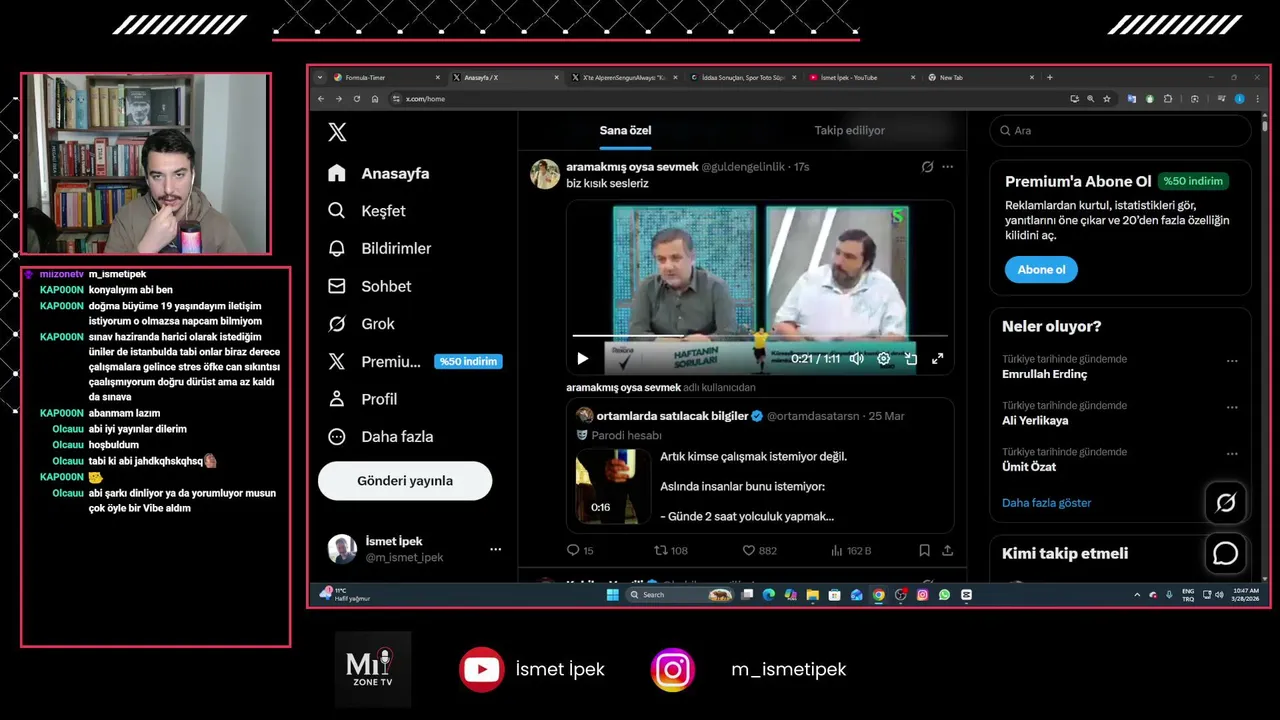Open three-dot menu on the guldengelinlik post
This screenshot has width=1280, height=720.
click(947, 167)
